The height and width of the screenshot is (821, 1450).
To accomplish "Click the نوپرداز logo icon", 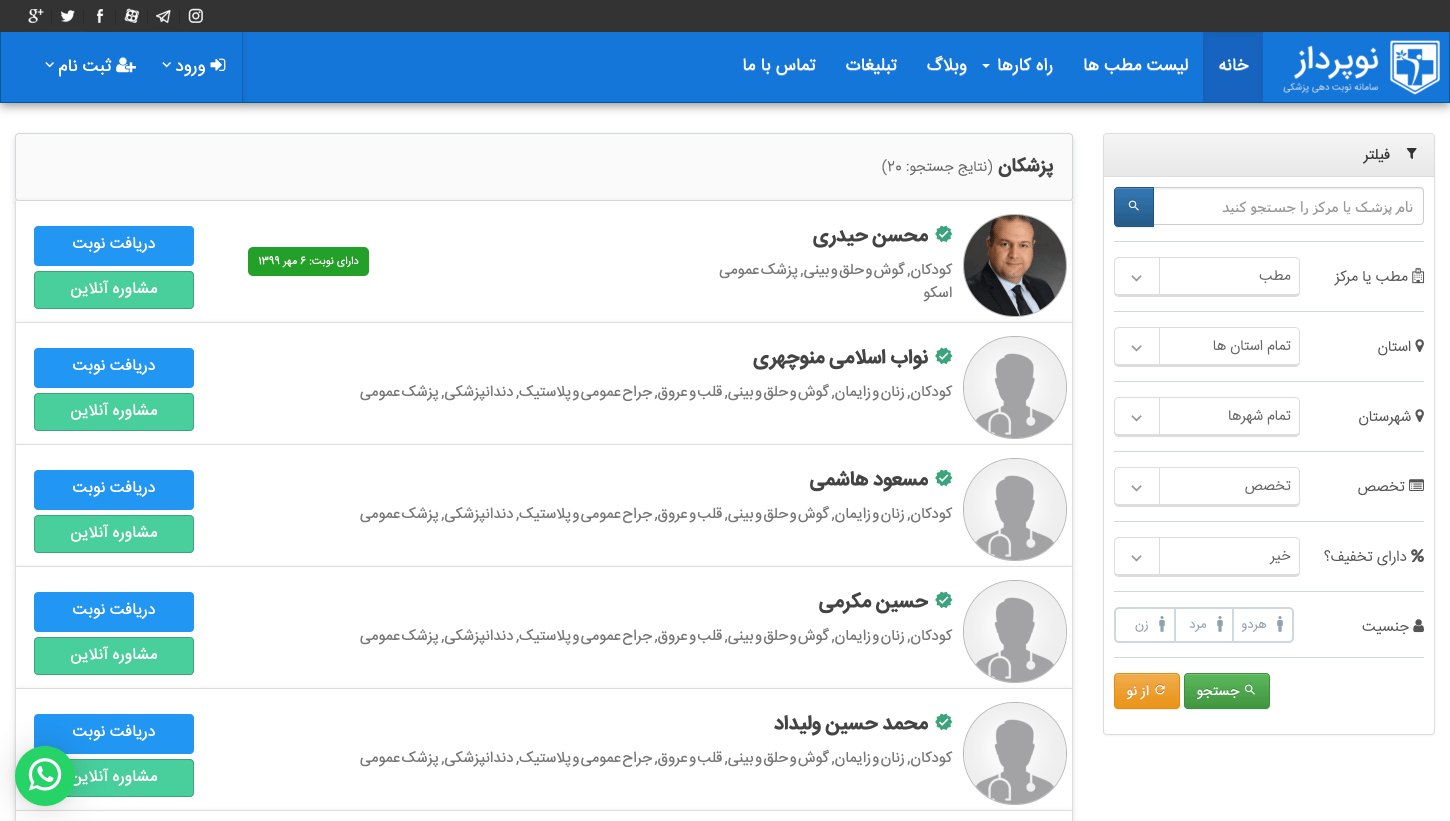I will coord(1415,68).
